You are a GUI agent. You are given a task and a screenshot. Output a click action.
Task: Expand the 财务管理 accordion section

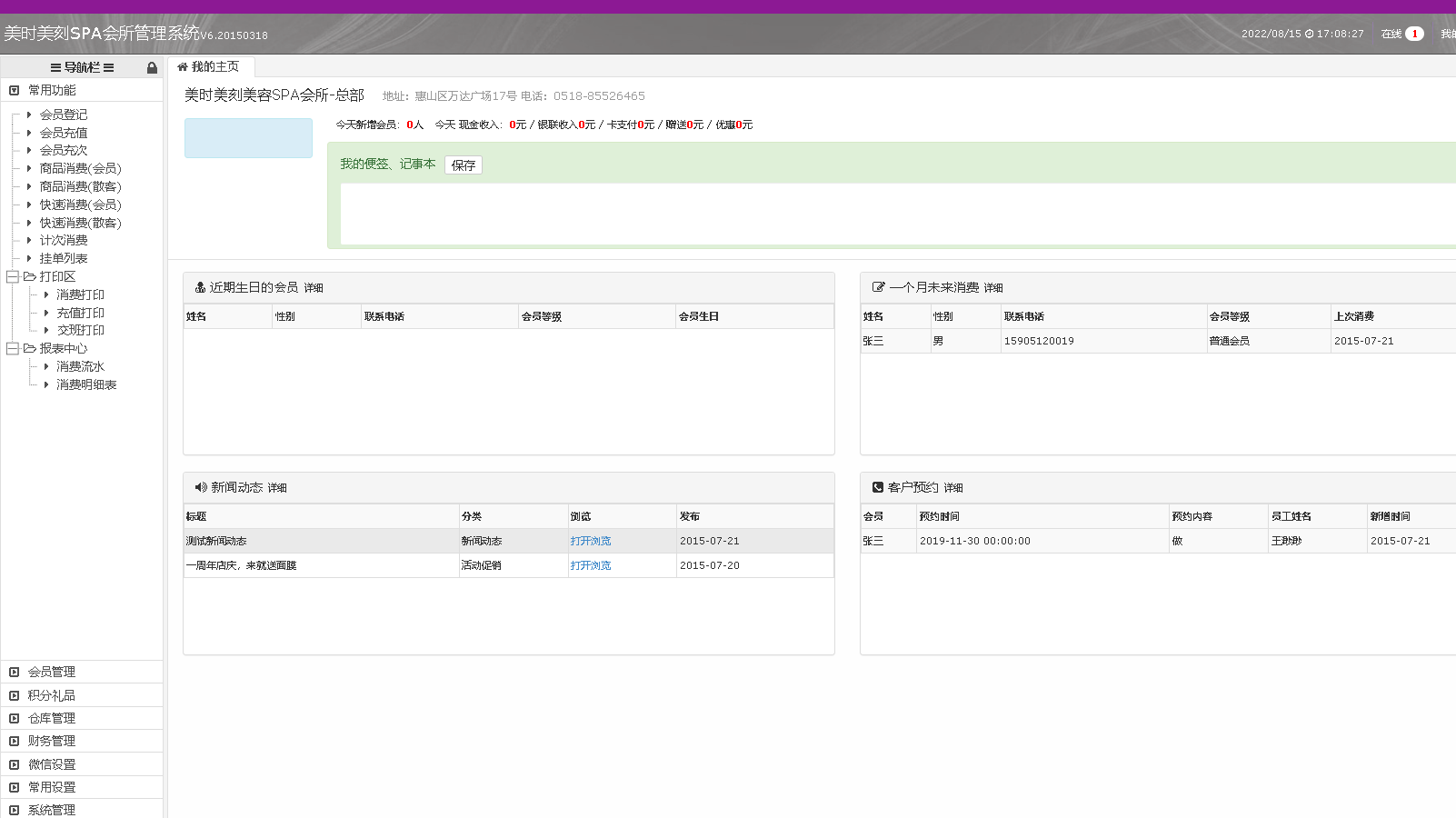coord(52,741)
